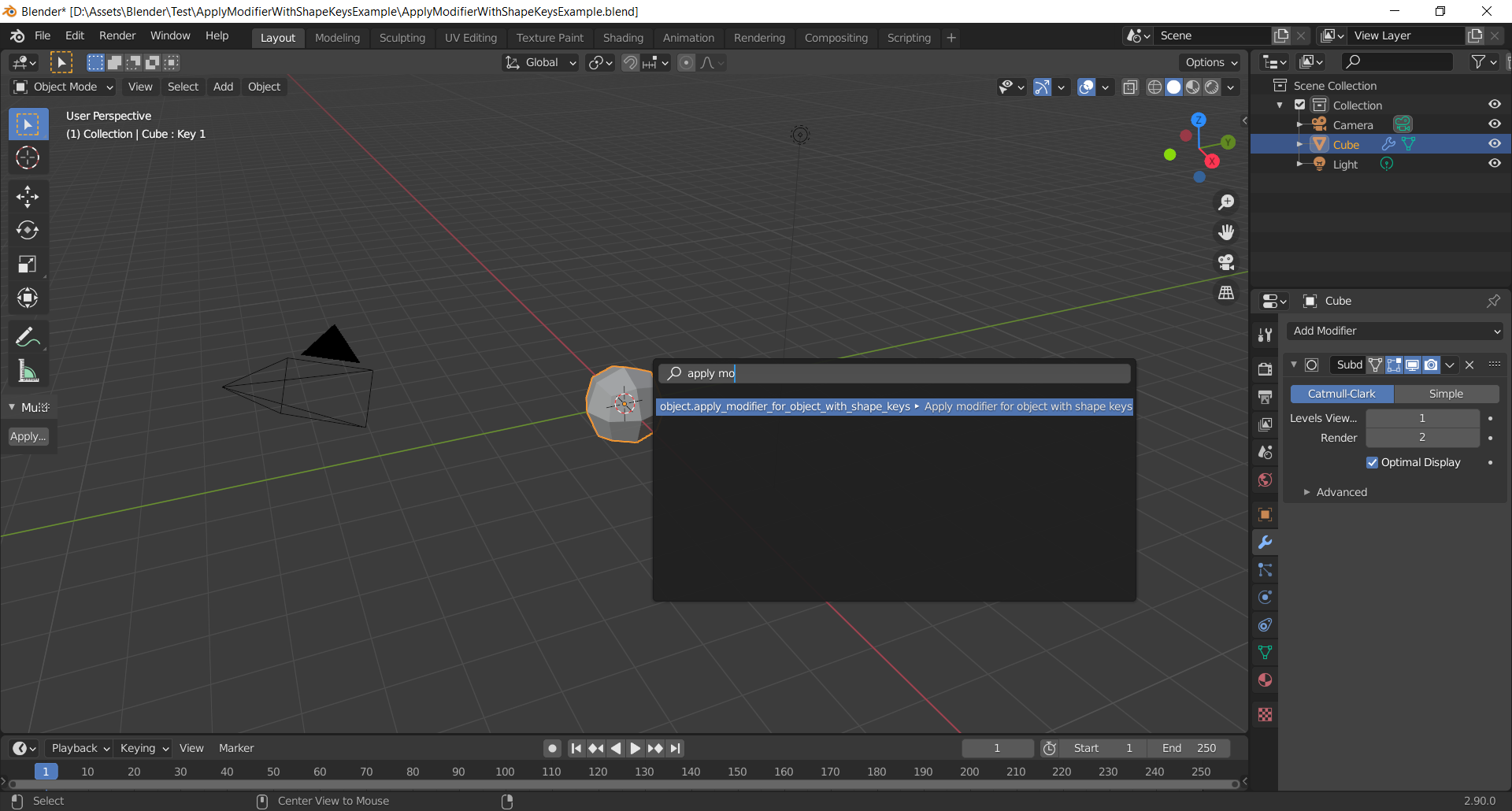Adjust Render levels value field

tap(1422, 437)
